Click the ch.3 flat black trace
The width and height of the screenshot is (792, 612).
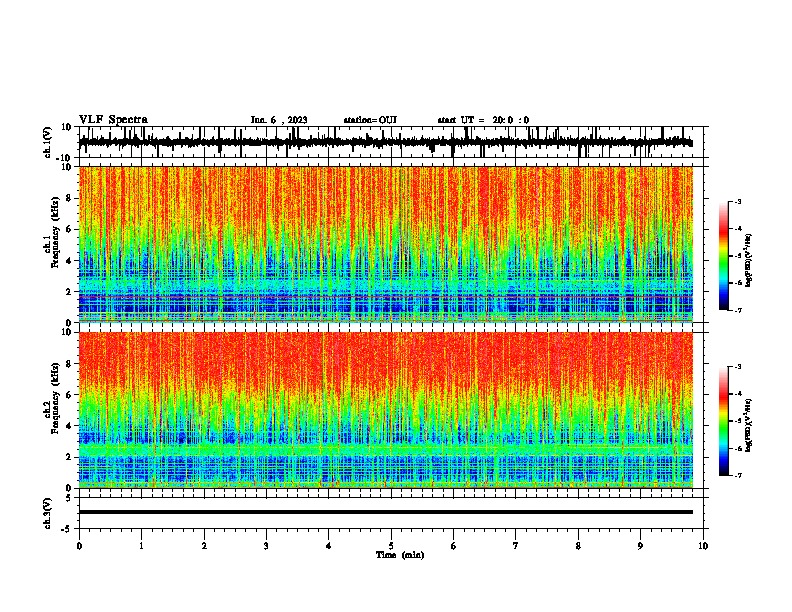point(386,512)
